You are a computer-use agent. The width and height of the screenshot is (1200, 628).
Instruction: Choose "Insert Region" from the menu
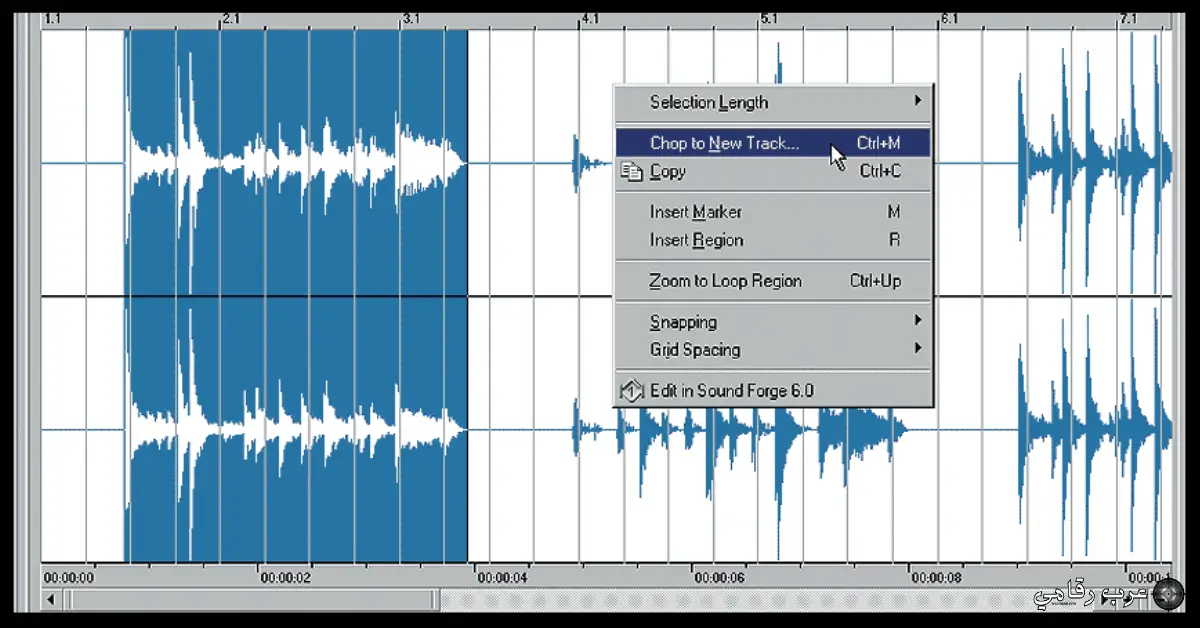[x=693, y=240]
